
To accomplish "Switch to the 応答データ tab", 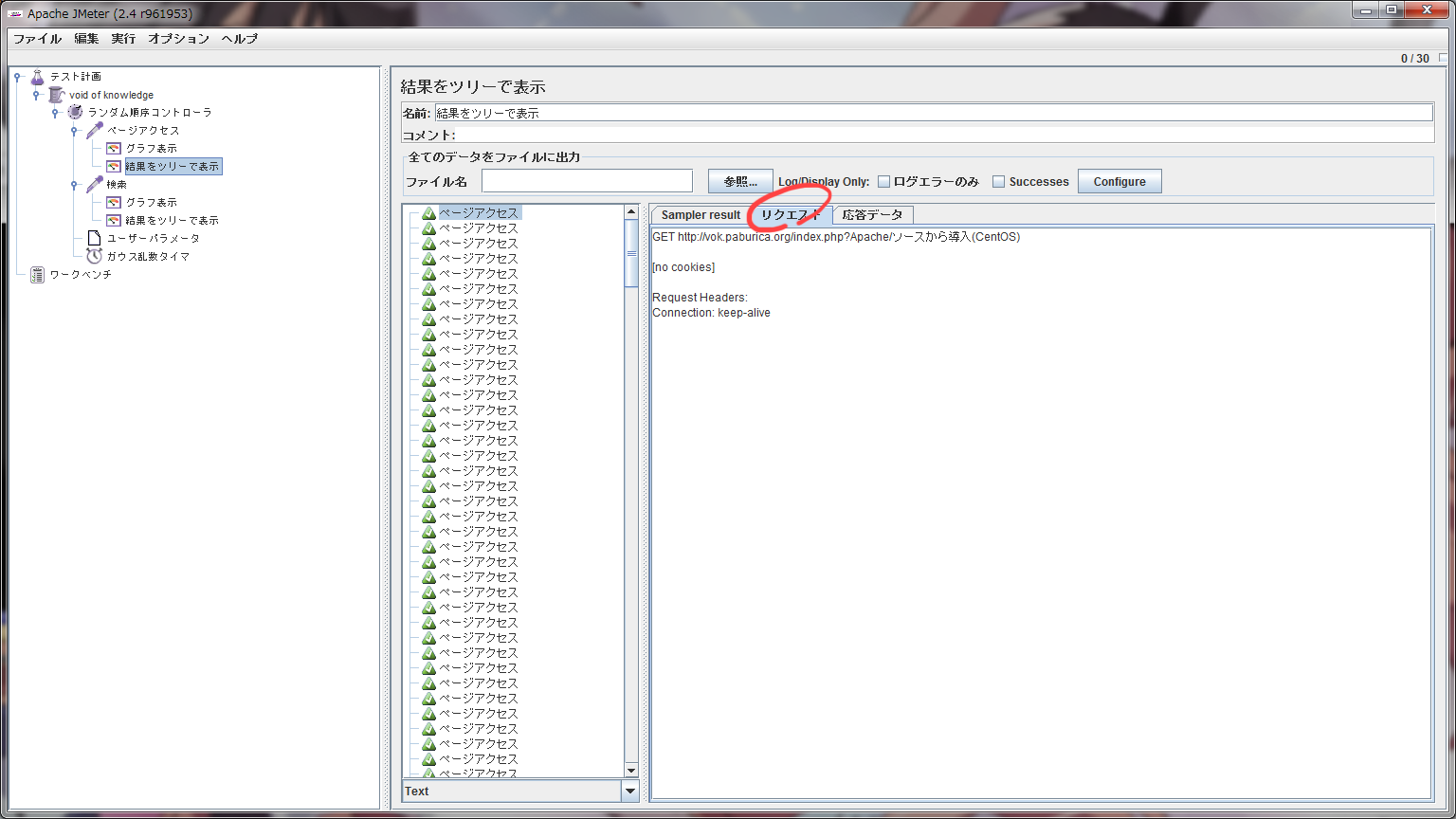I will [872, 215].
